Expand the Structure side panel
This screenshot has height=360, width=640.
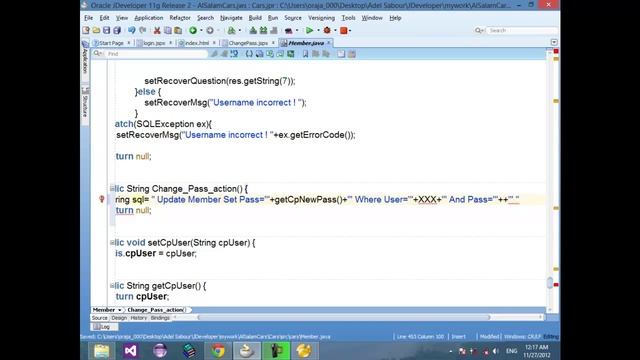coord(85,106)
